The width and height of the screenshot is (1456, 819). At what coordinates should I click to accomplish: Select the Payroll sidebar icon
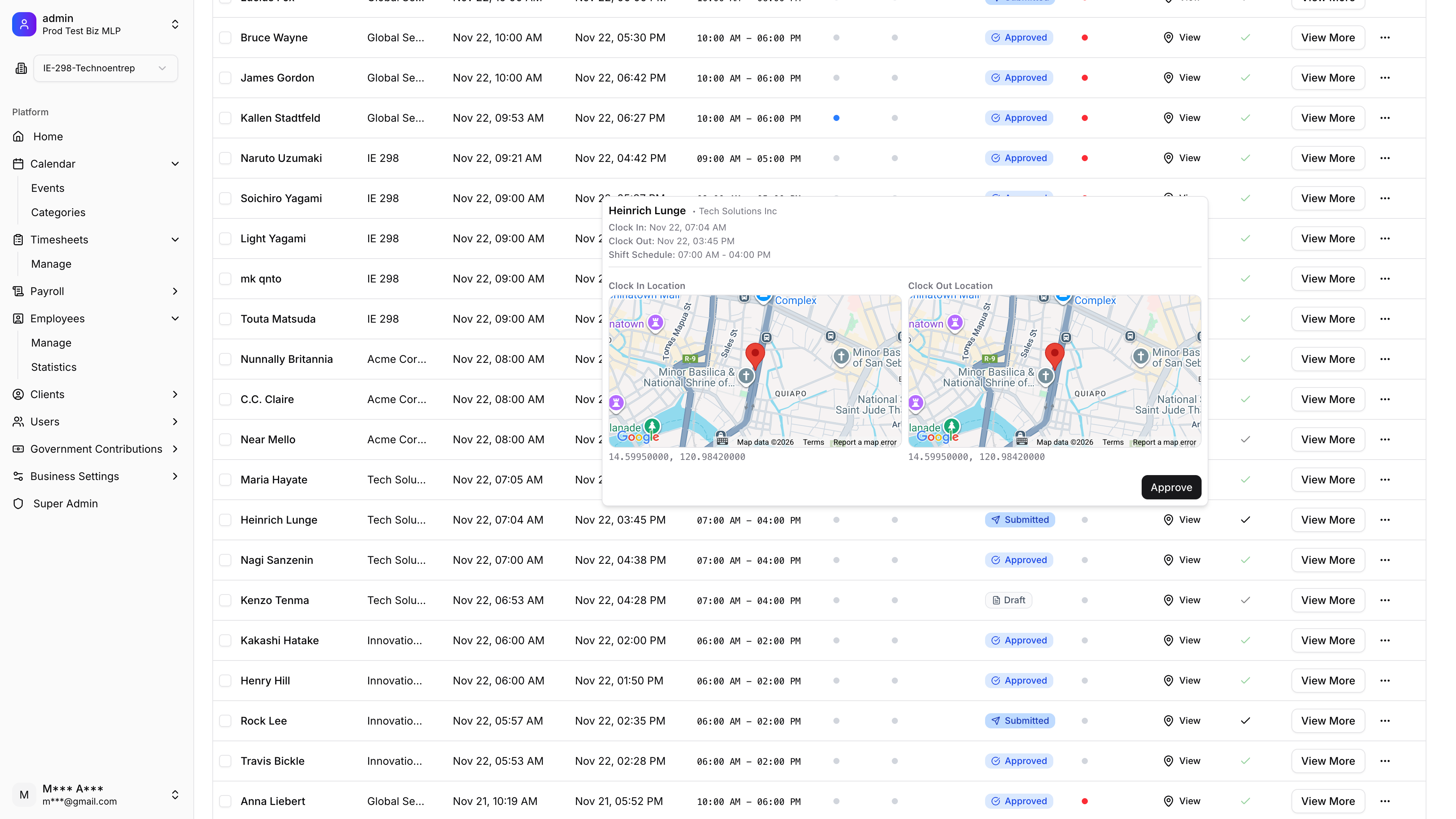click(19, 291)
